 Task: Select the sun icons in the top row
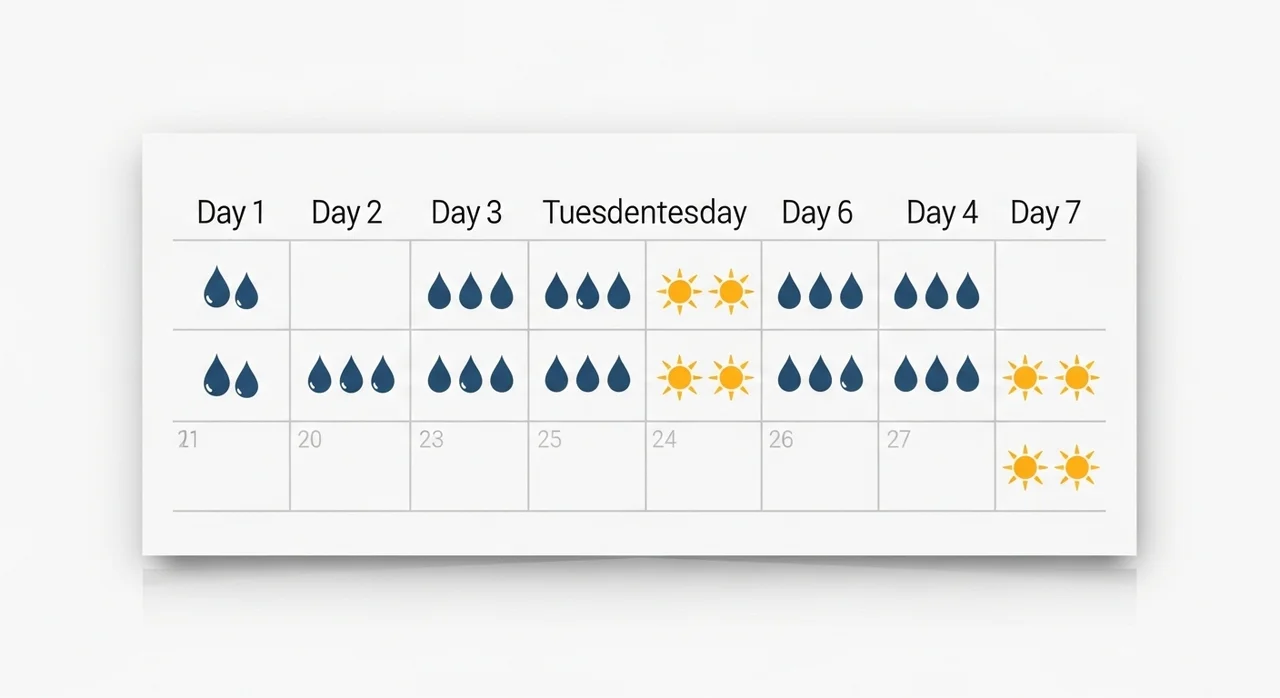tap(704, 291)
